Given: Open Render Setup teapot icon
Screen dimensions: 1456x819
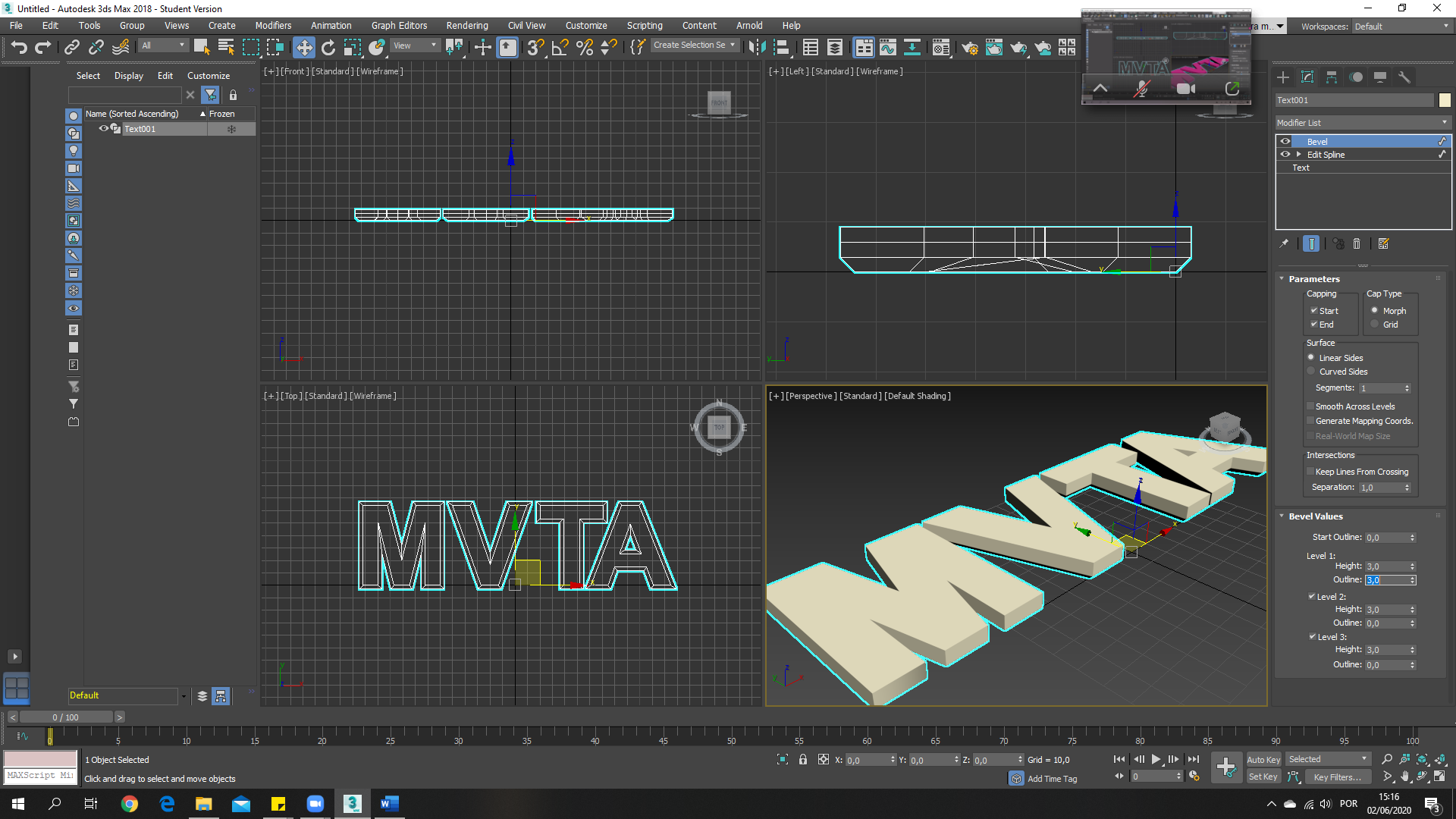Looking at the screenshot, I should (x=969, y=48).
